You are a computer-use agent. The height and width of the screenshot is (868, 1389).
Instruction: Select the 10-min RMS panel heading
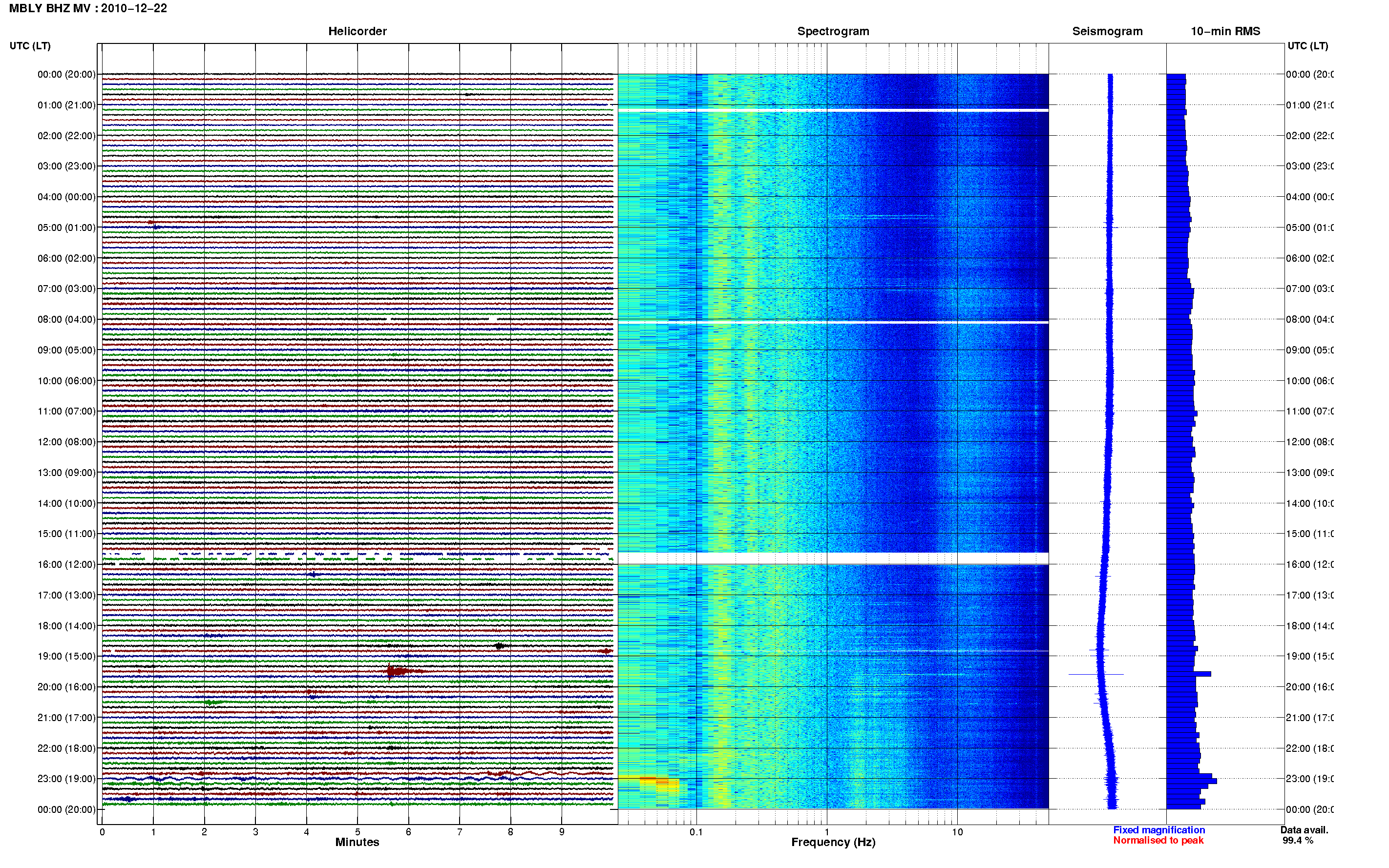(x=1225, y=32)
